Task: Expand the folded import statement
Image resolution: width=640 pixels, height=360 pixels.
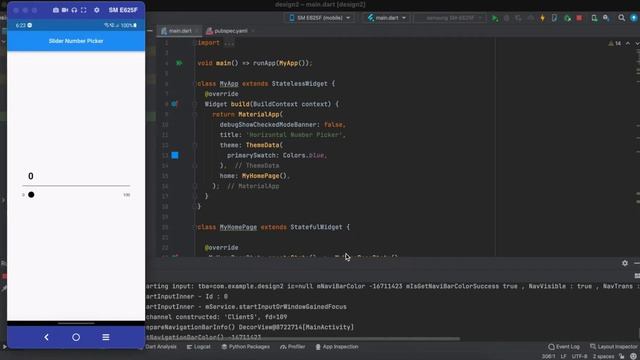Action: tap(229, 43)
